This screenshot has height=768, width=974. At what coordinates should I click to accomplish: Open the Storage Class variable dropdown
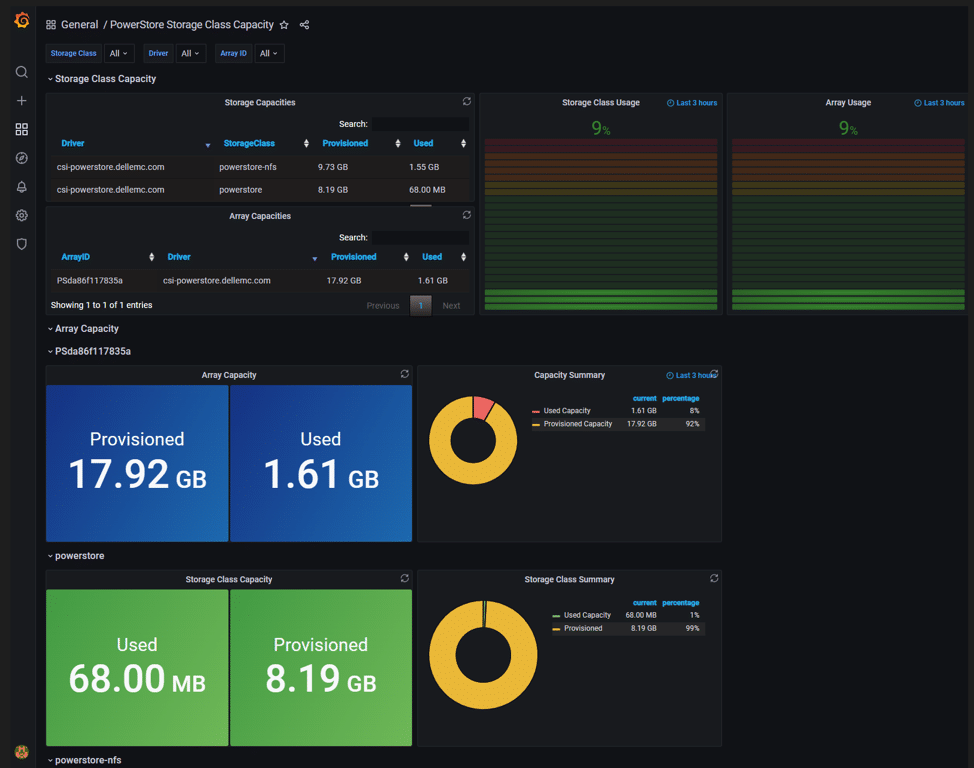click(119, 53)
